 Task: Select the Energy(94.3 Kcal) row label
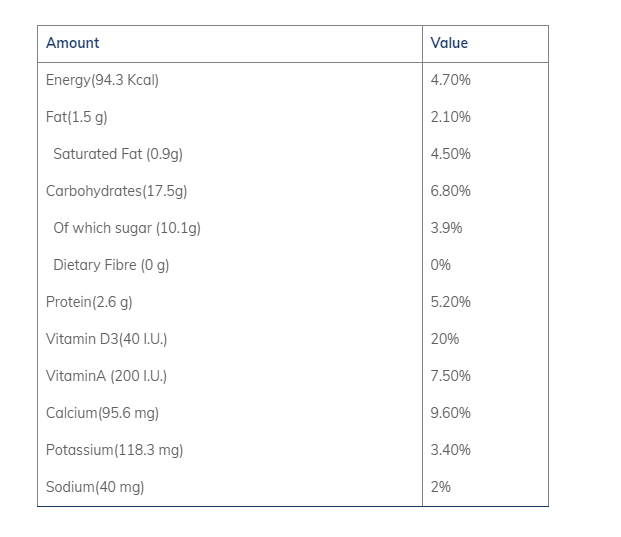click(102, 80)
